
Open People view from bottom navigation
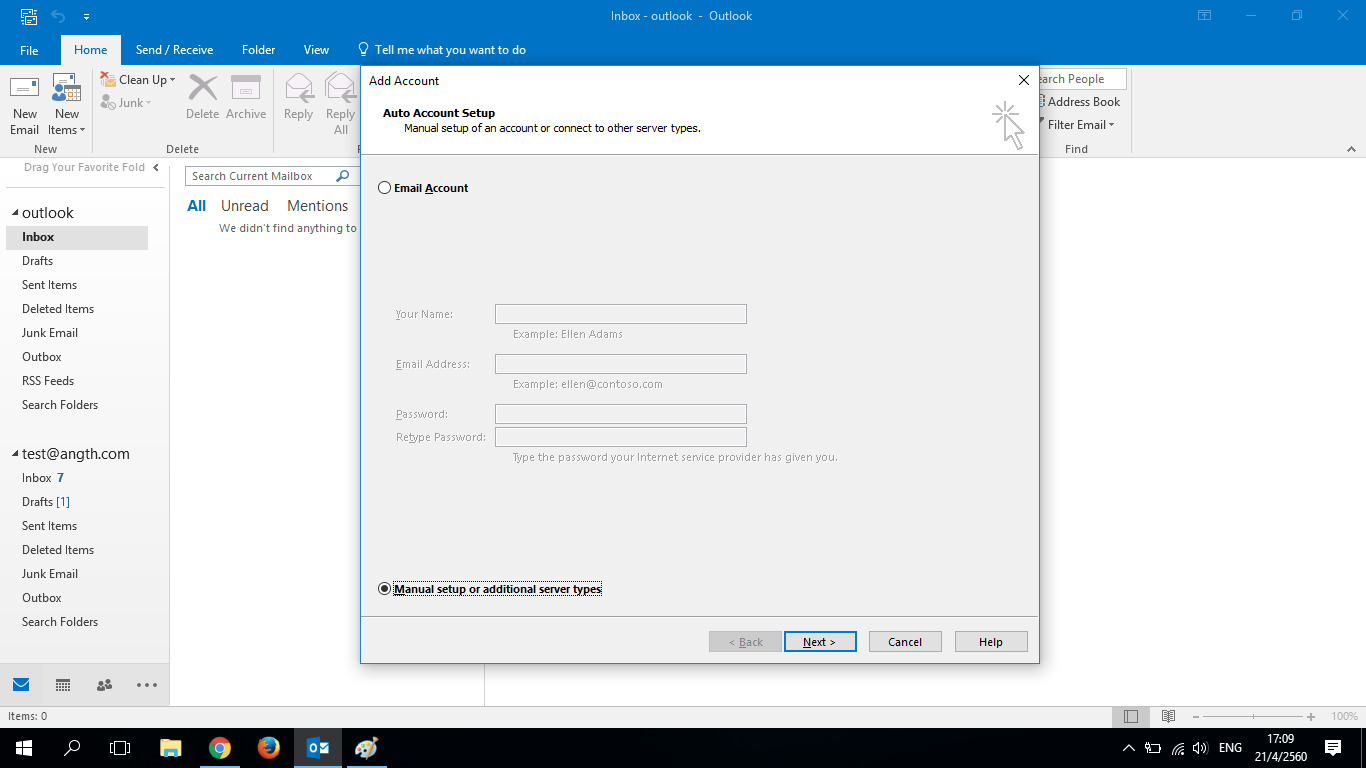click(104, 685)
